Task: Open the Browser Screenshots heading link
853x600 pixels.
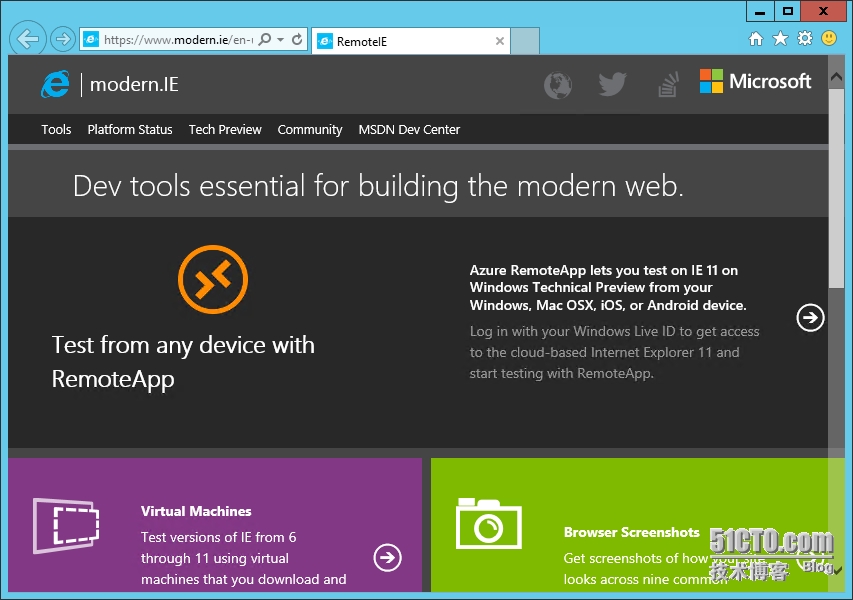Action: 632,532
